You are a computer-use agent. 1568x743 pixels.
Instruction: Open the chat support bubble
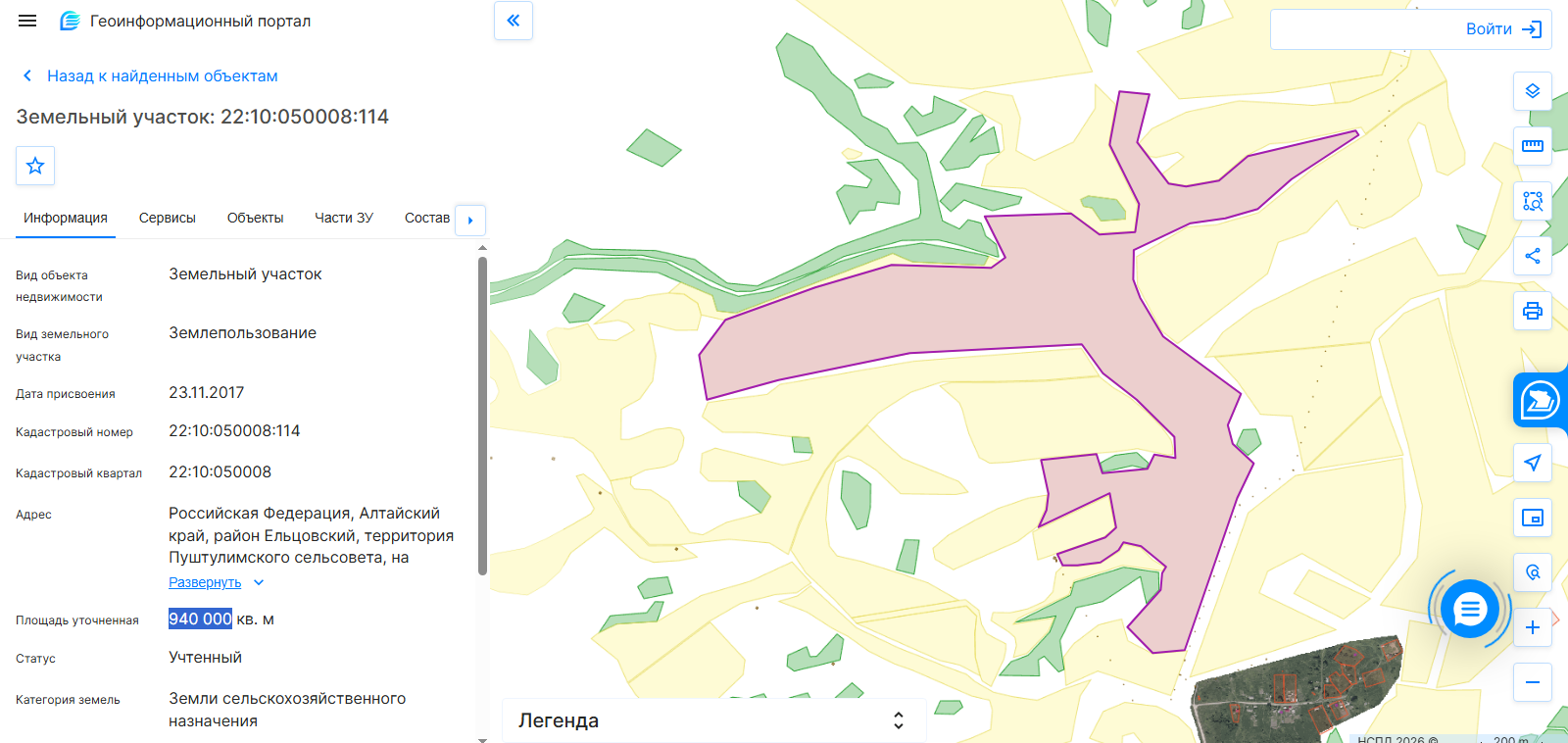pos(1469,609)
